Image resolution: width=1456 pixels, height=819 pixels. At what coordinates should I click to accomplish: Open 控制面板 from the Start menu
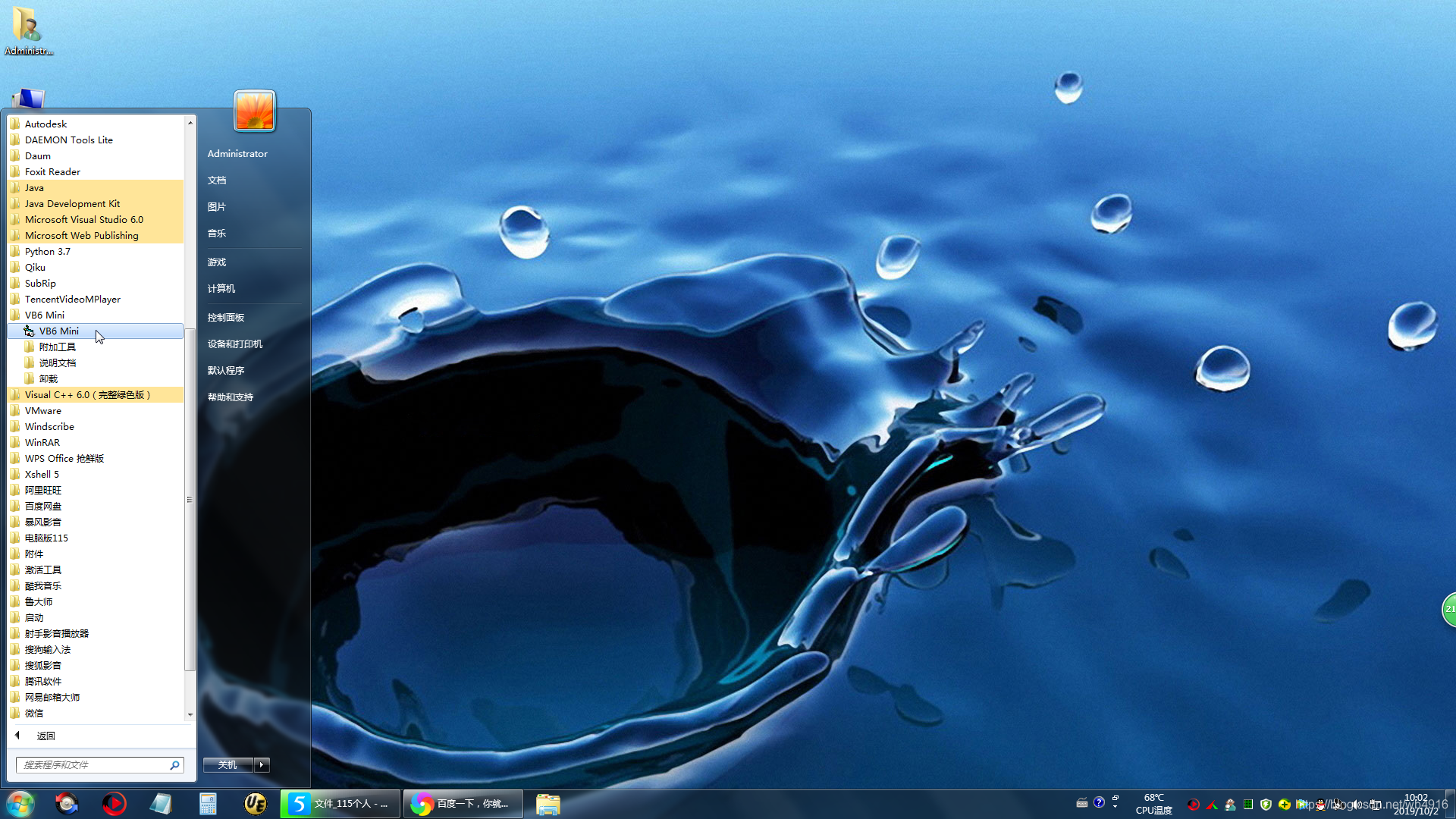226,317
